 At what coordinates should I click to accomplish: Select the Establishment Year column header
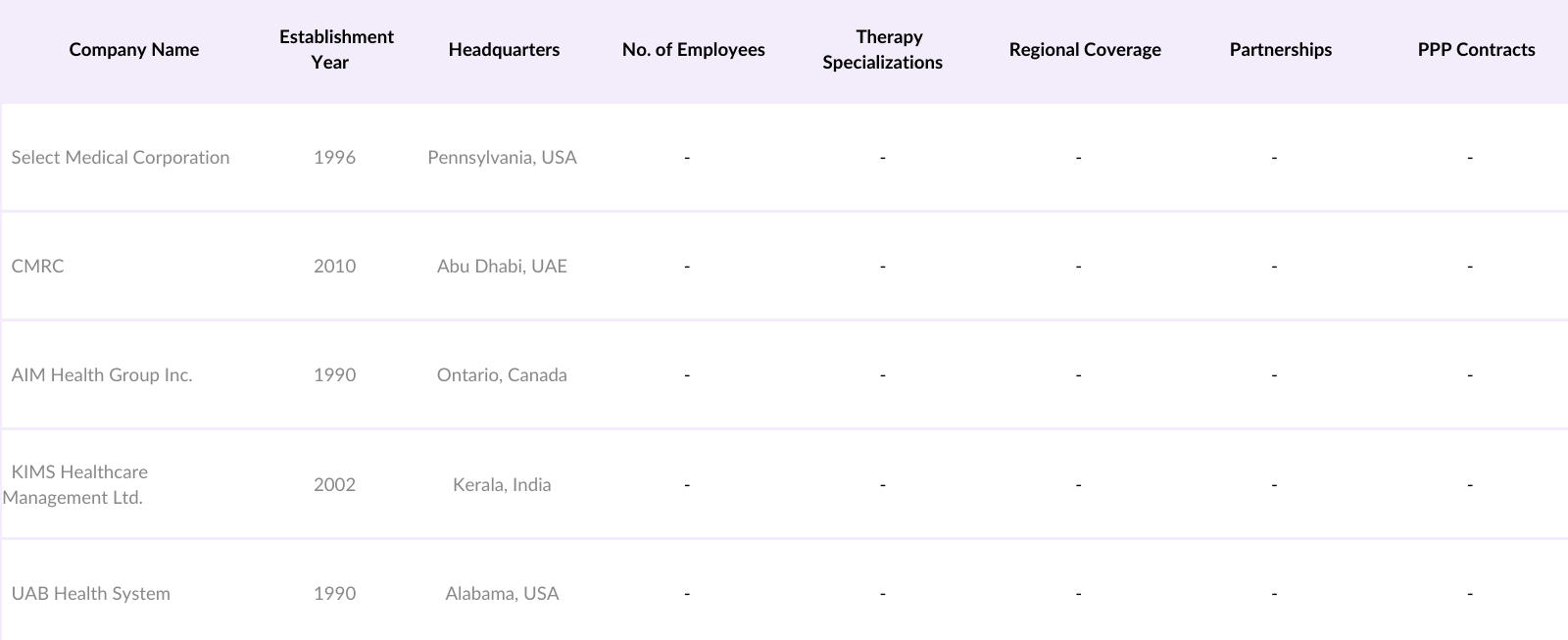[336, 50]
